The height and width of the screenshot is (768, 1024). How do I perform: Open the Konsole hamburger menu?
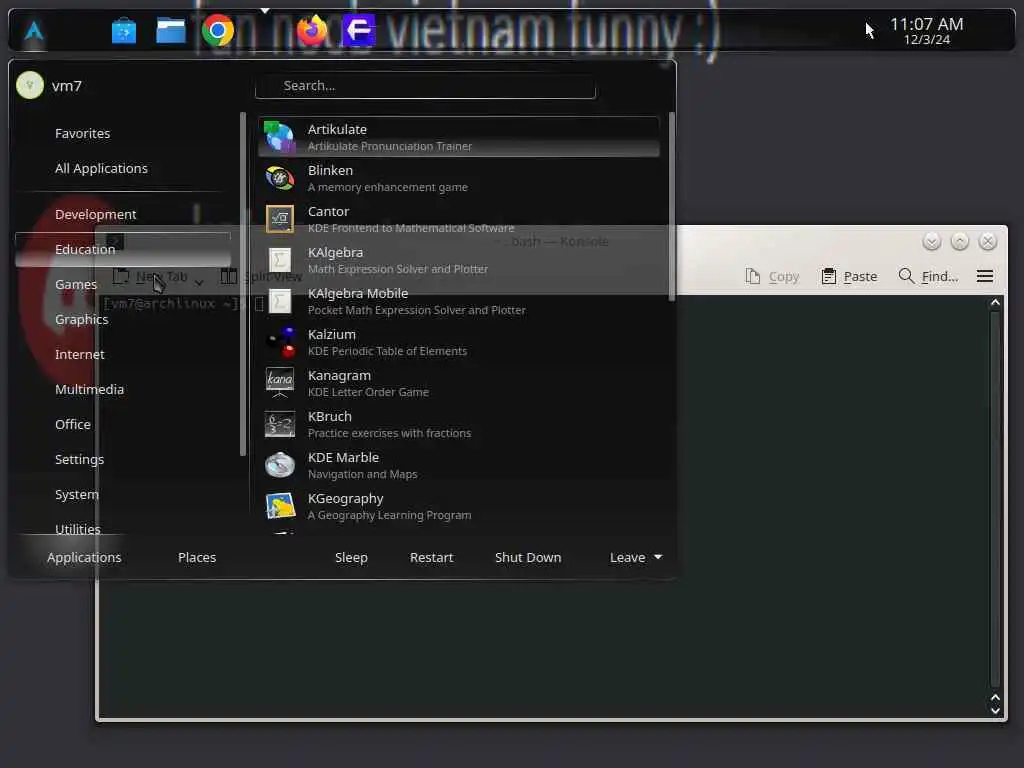pyautogui.click(x=985, y=276)
